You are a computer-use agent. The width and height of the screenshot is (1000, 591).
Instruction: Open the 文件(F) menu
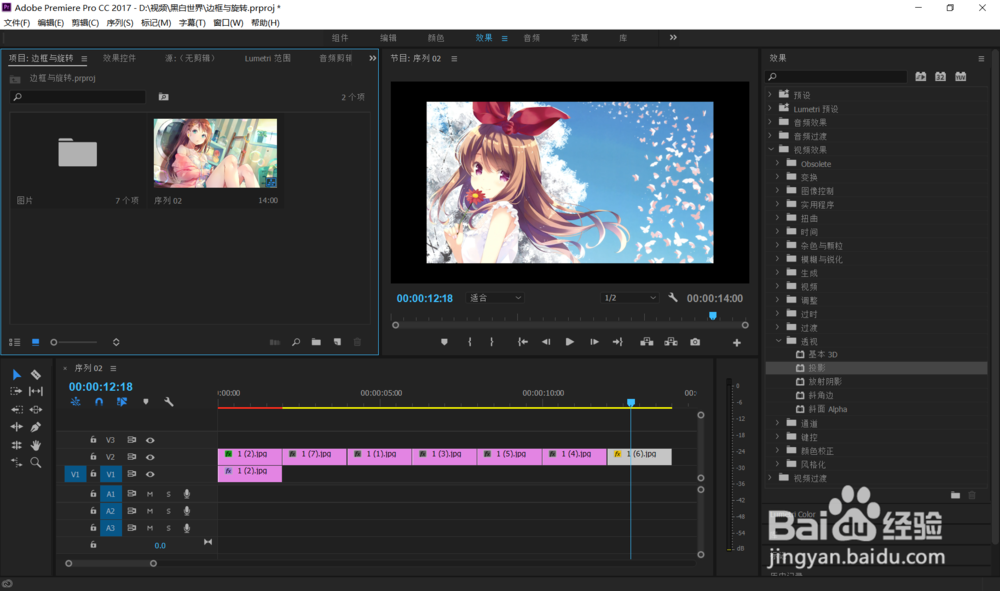coord(17,23)
